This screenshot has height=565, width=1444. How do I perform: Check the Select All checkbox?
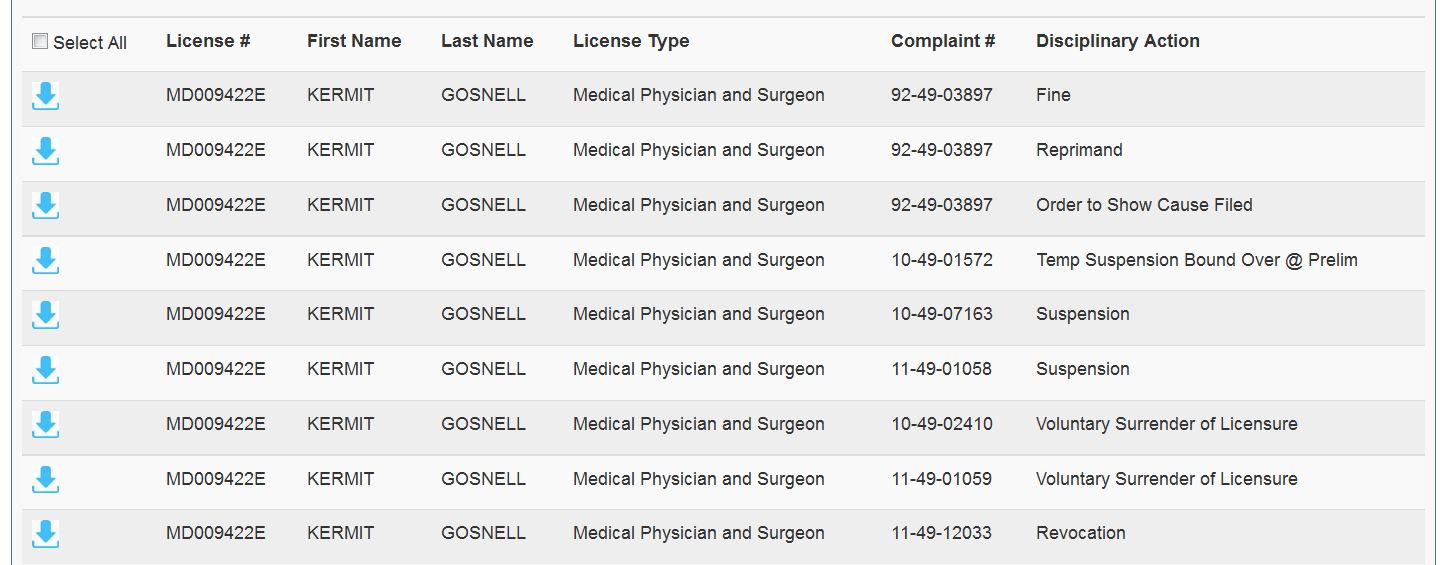click(x=40, y=42)
